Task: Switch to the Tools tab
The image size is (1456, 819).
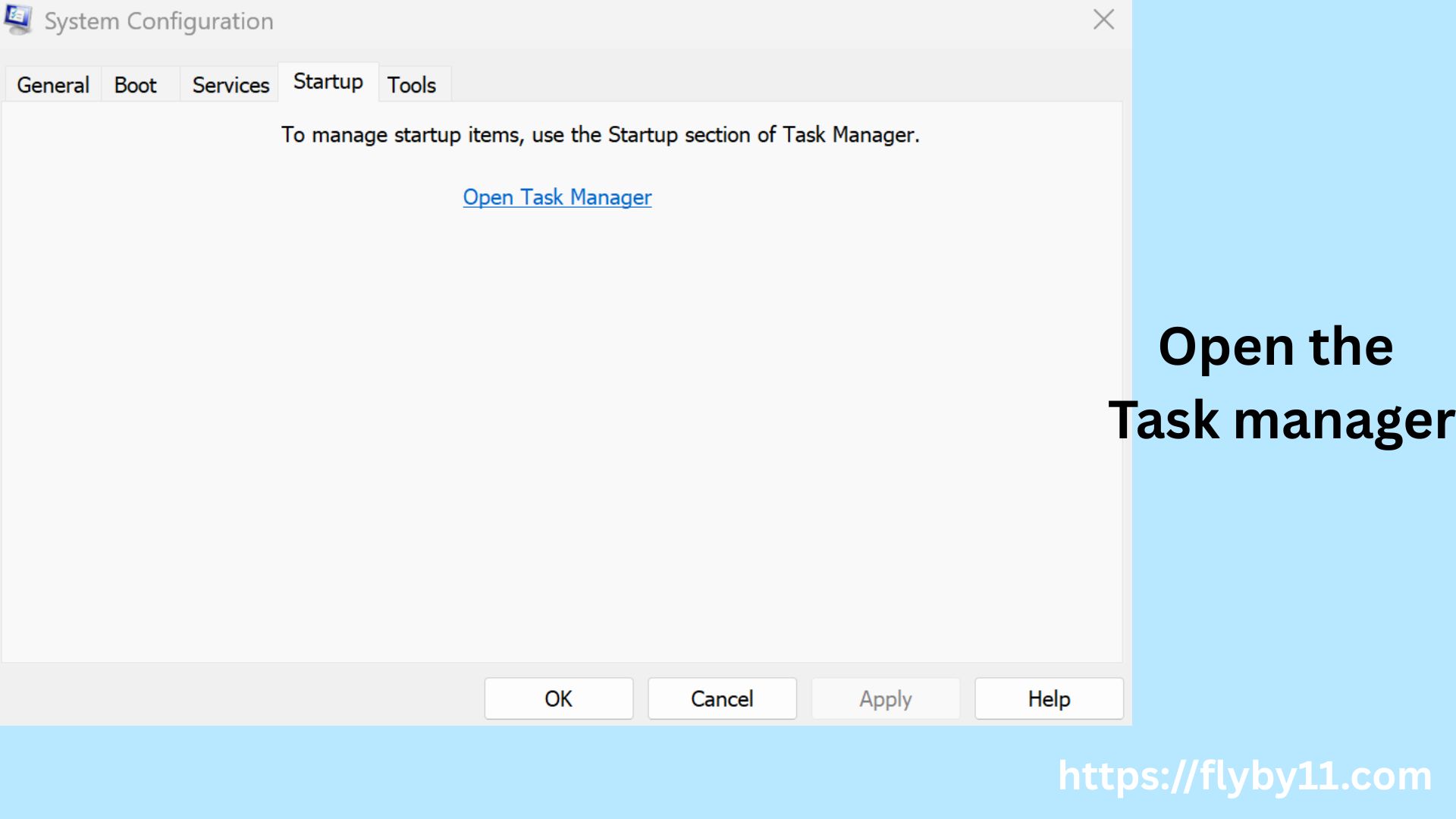Action: [x=413, y=84]
